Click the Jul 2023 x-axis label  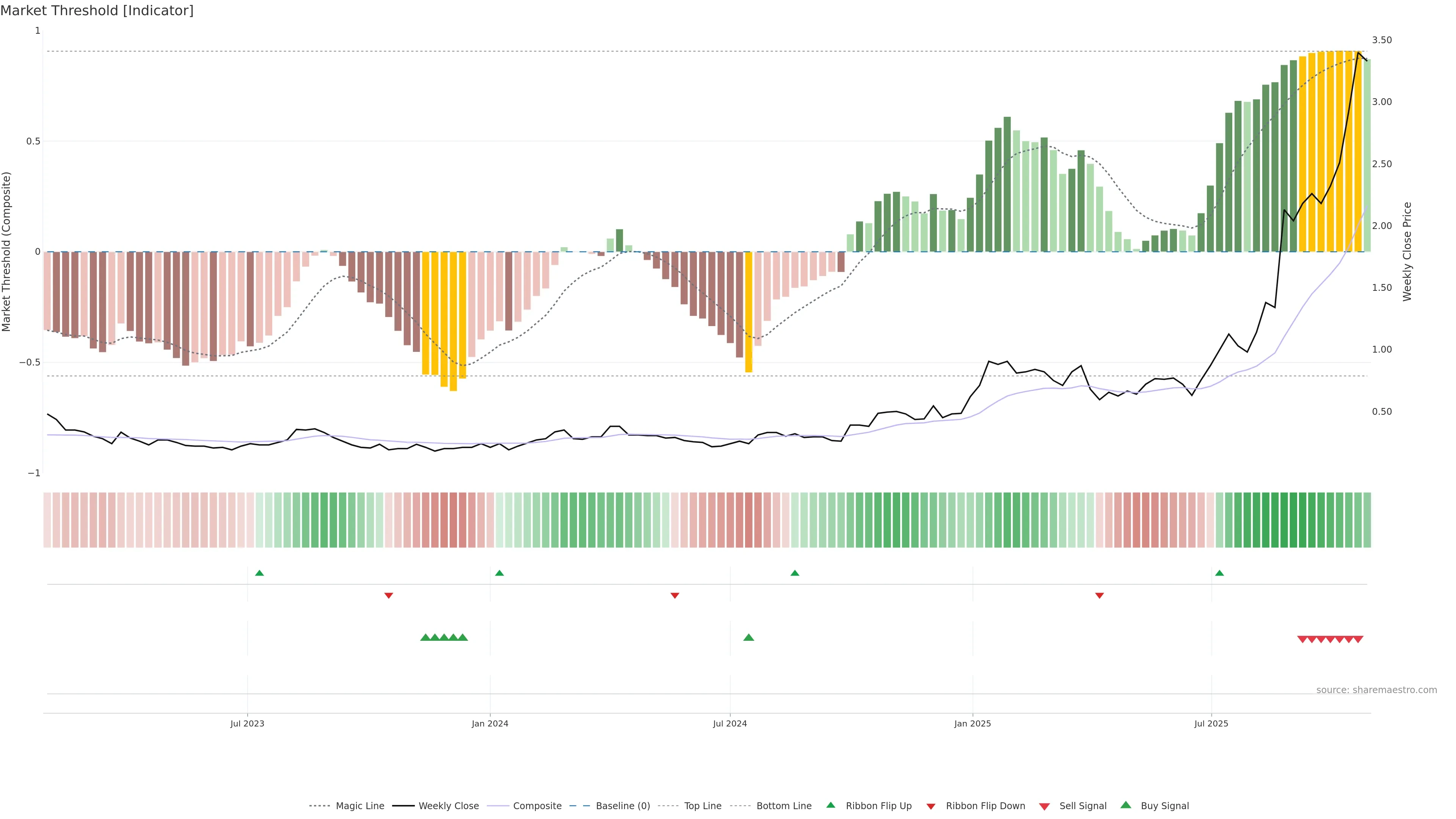[247, 723]
